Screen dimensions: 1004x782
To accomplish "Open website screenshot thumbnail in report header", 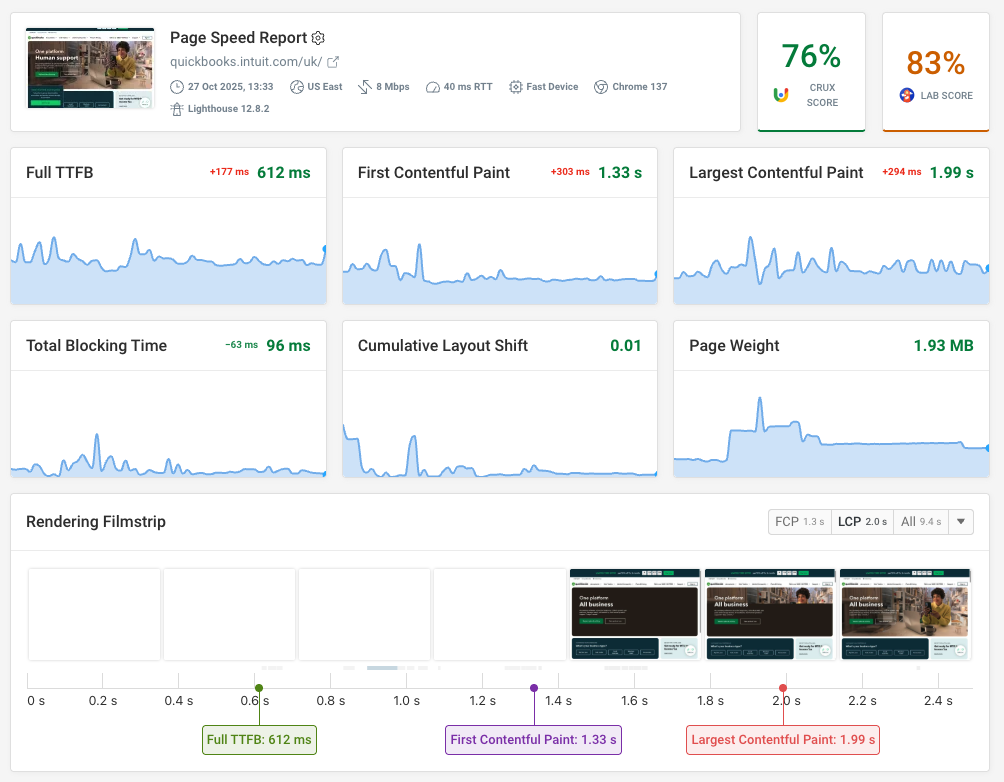I will click(90, 68).
